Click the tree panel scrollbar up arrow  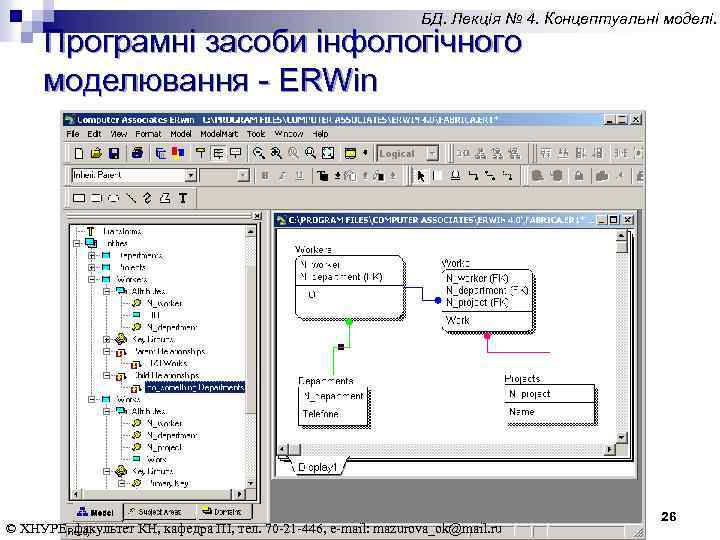250,231
